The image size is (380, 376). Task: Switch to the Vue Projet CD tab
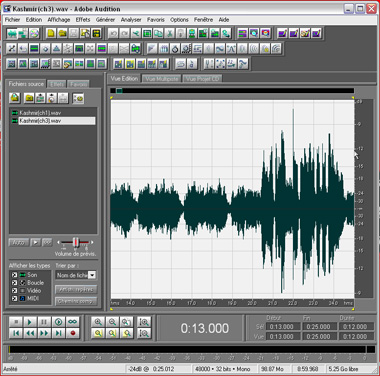[202, 79]
